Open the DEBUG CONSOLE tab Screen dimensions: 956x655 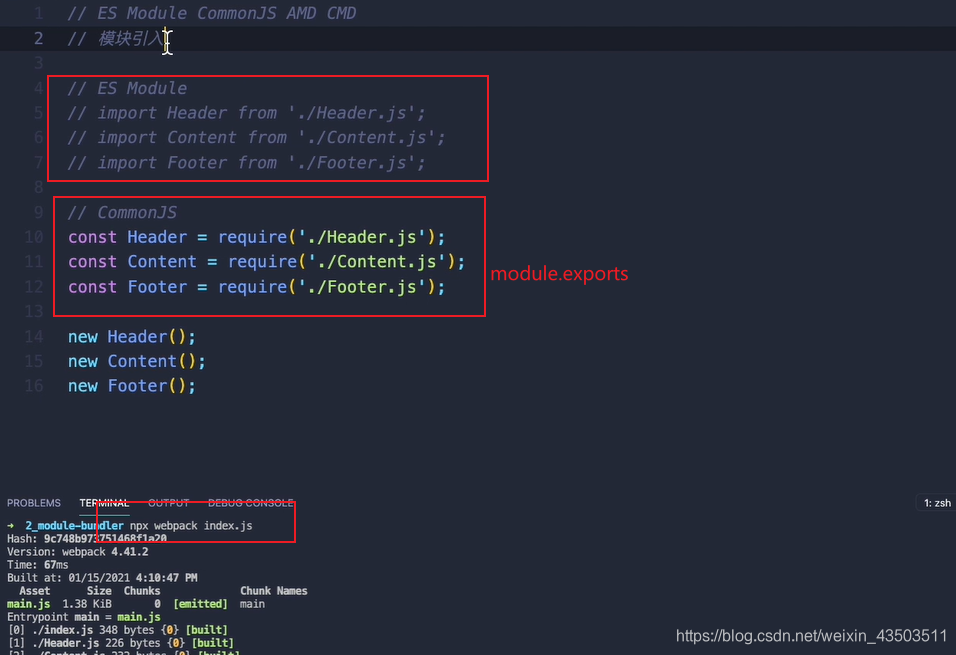click(251, 503)
